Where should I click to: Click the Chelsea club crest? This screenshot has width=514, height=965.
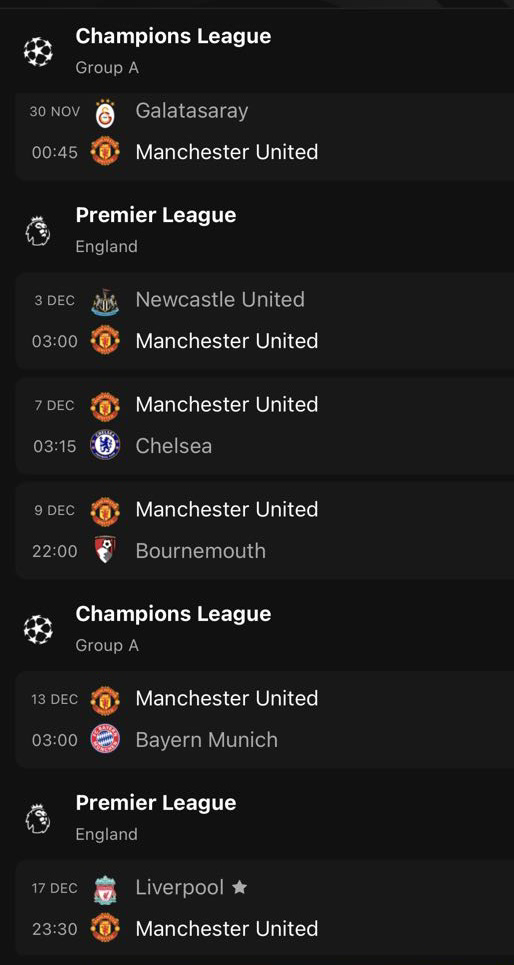[105, 445]
